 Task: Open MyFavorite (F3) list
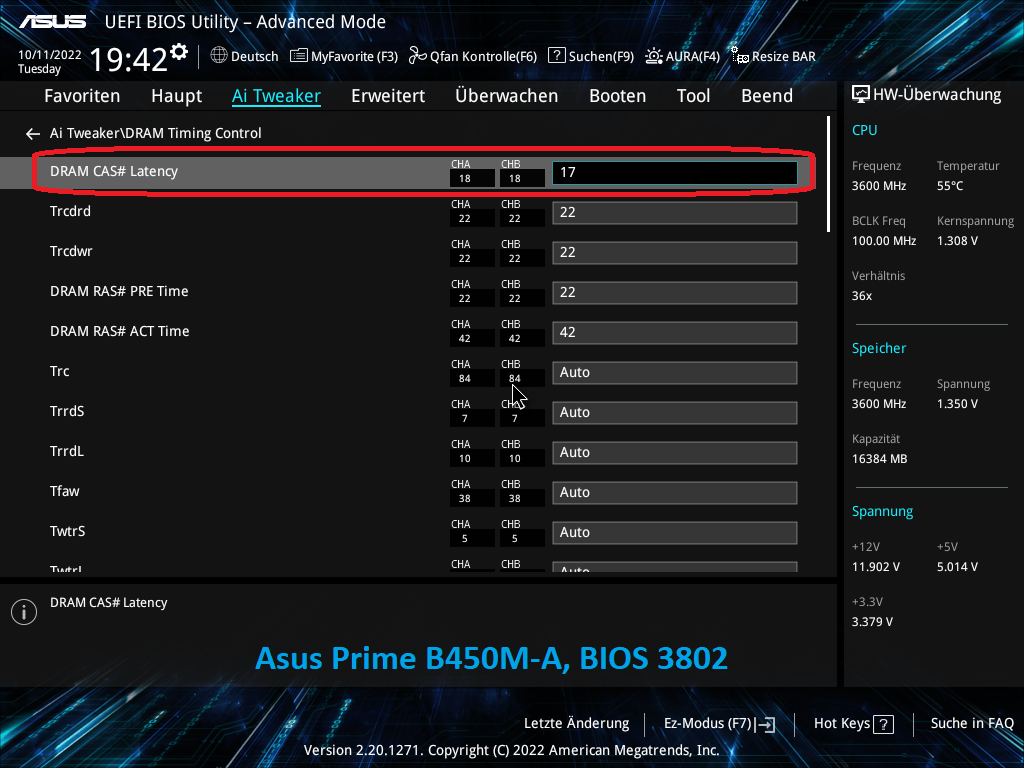(x=344, y=56)
